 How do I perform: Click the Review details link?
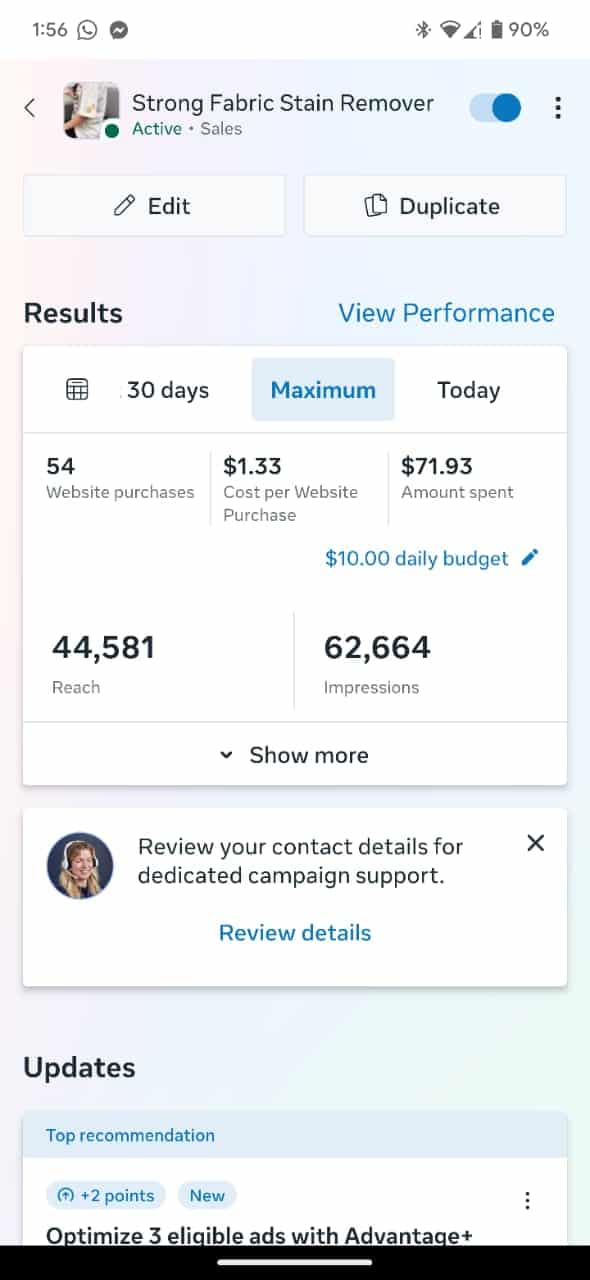pos(295,933)
